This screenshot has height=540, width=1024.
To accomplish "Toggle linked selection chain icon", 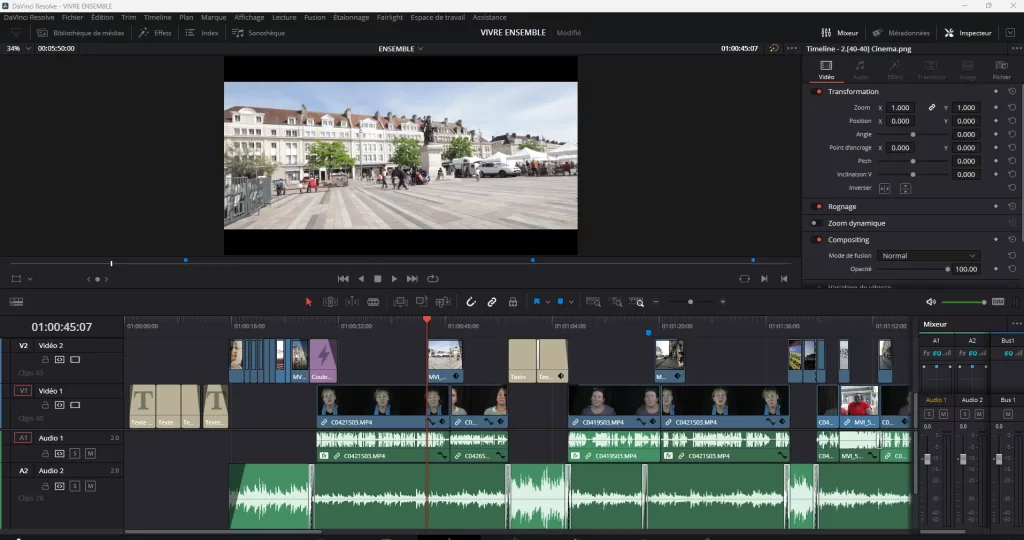I will pos(492,302).
